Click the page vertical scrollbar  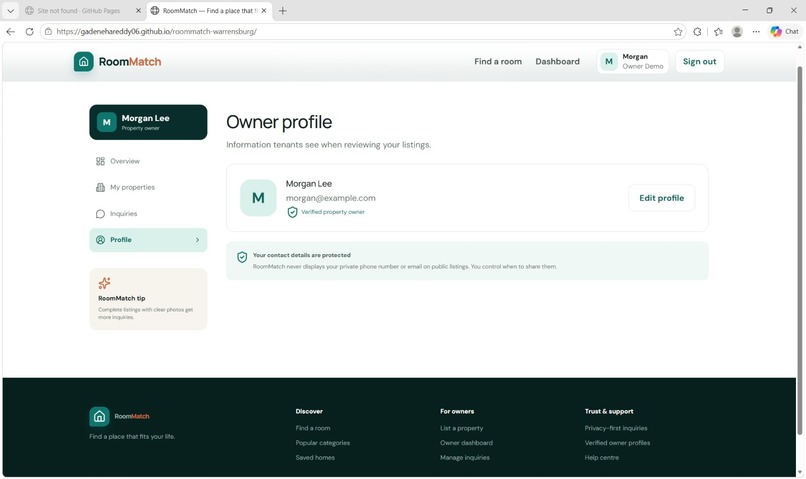(799, 250)
